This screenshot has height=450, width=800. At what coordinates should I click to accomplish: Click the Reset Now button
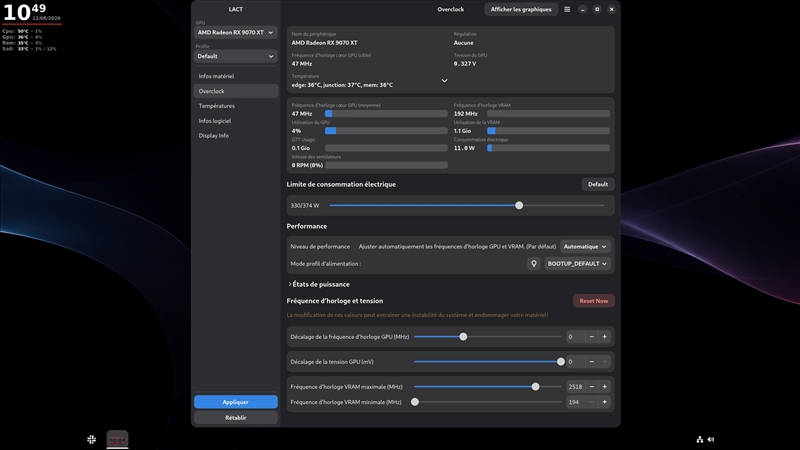(593, 301)
